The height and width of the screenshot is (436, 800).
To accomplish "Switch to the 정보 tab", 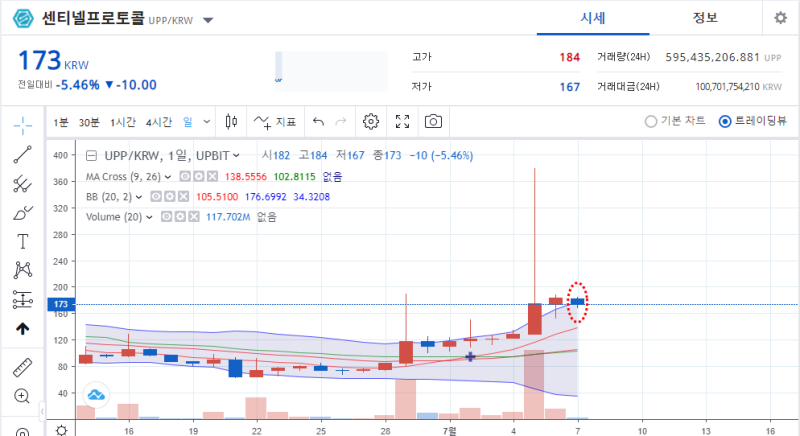I will point(705,18).
